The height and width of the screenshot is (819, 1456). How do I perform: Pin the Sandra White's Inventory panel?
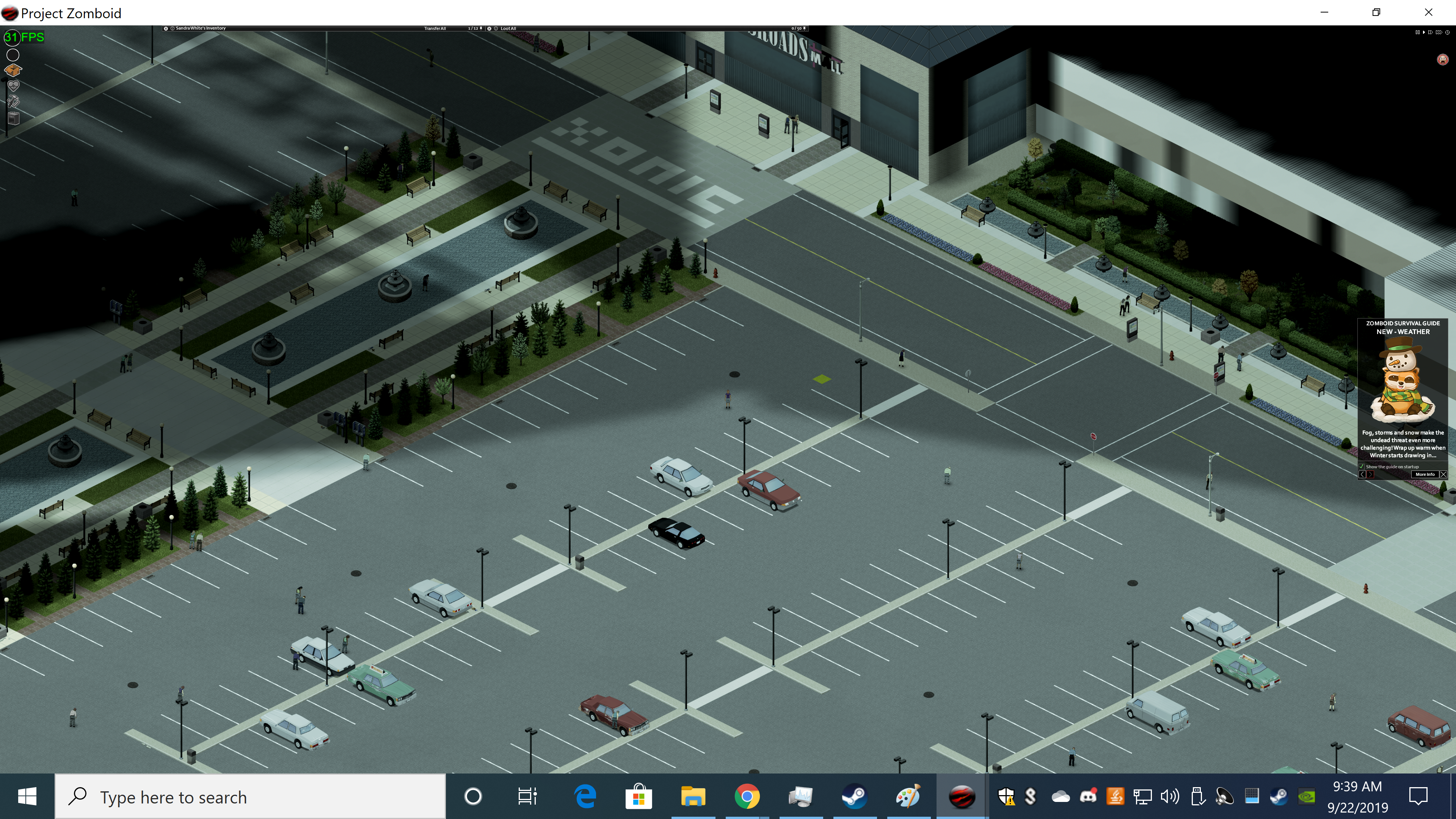[481, 28]
